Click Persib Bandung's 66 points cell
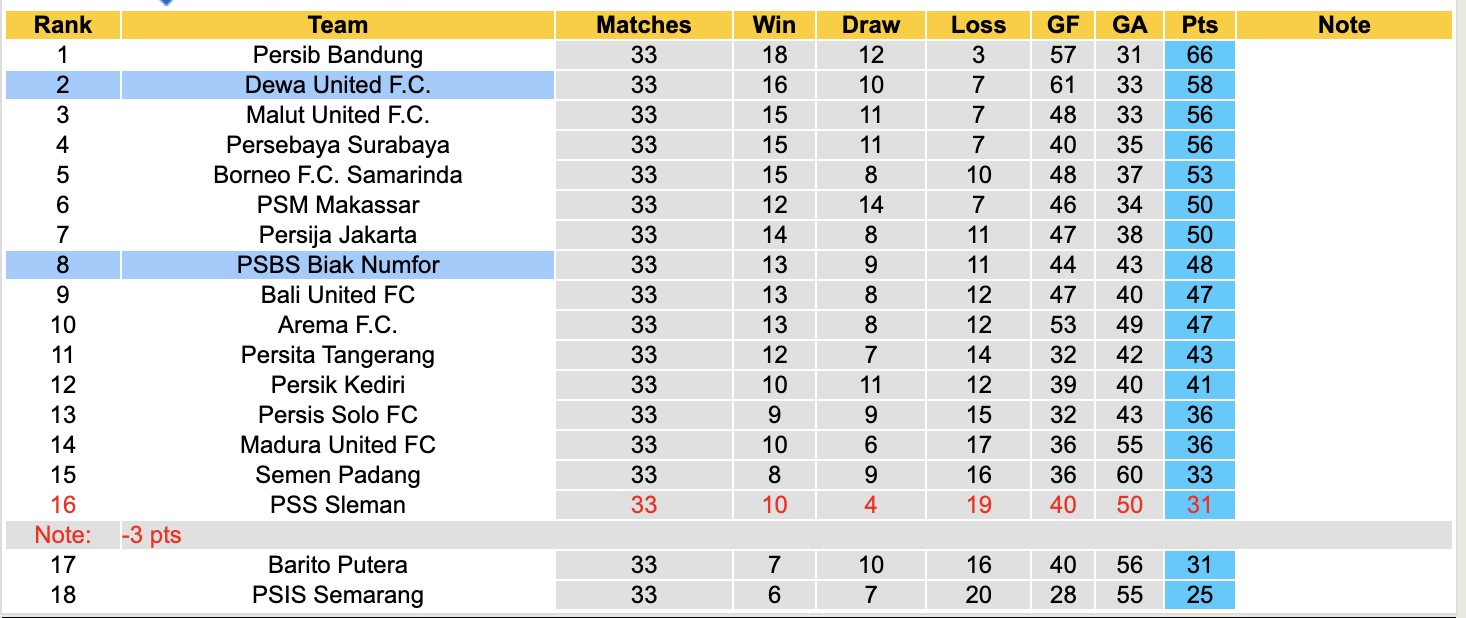The height and width of the screenshot is (618, 1466). pos(1199,55)
